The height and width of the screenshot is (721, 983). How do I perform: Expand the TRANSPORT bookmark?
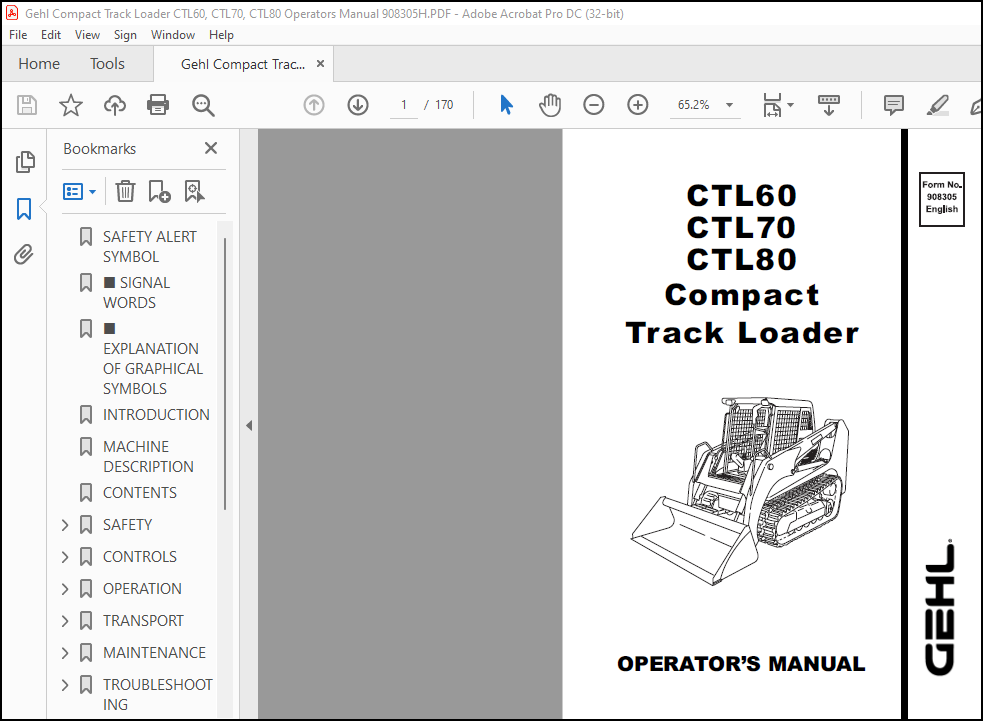(x=65, y=621)
